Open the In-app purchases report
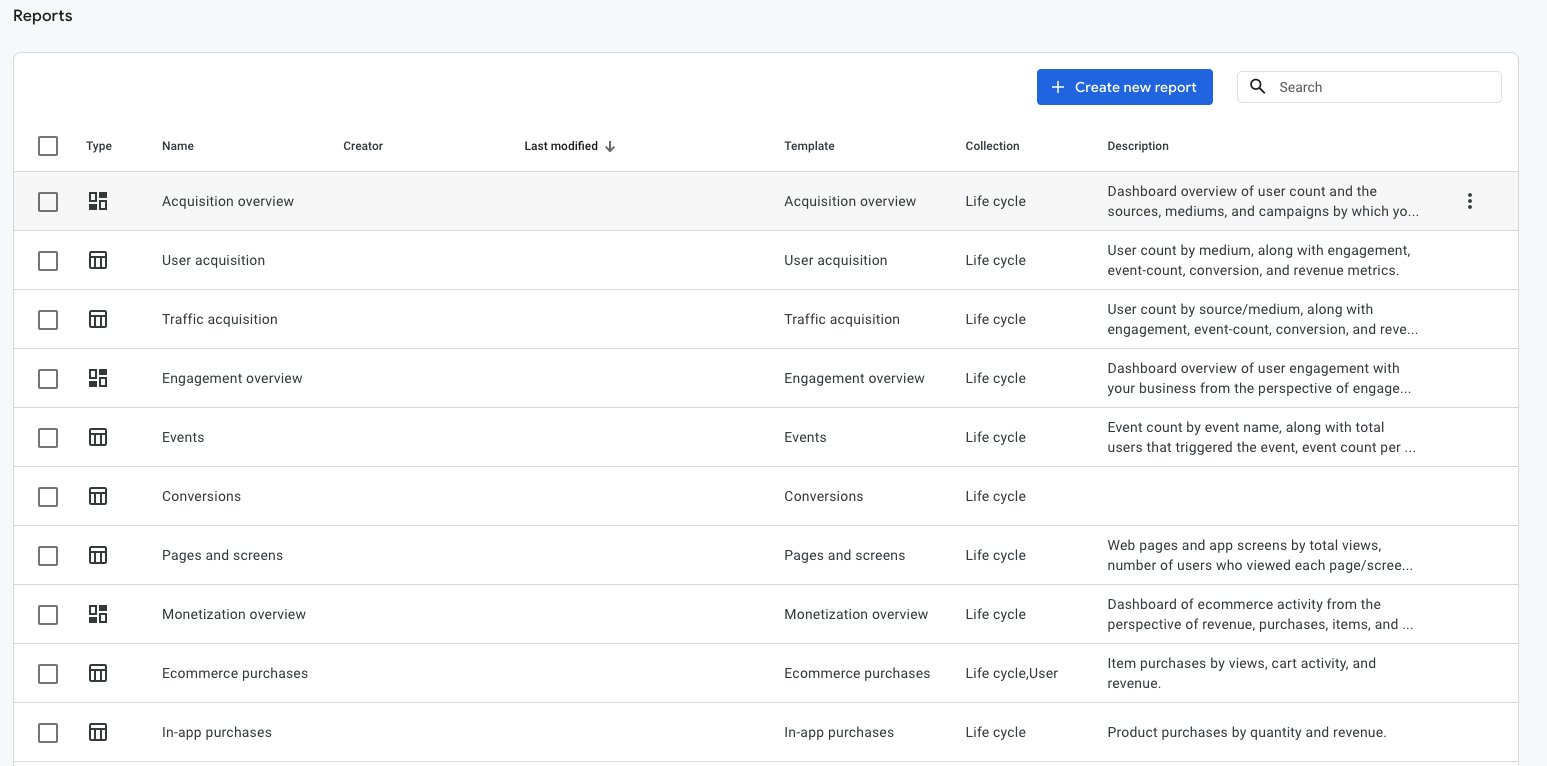Image resolution: width=1547 pixels, height=766 pixels. click(217, 732)
